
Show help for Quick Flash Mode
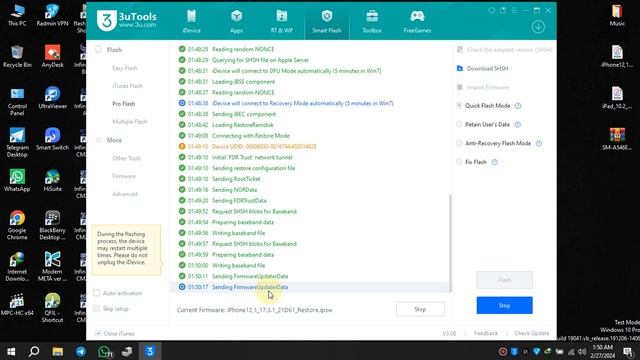pyautogui.click(x=518, y=106)
